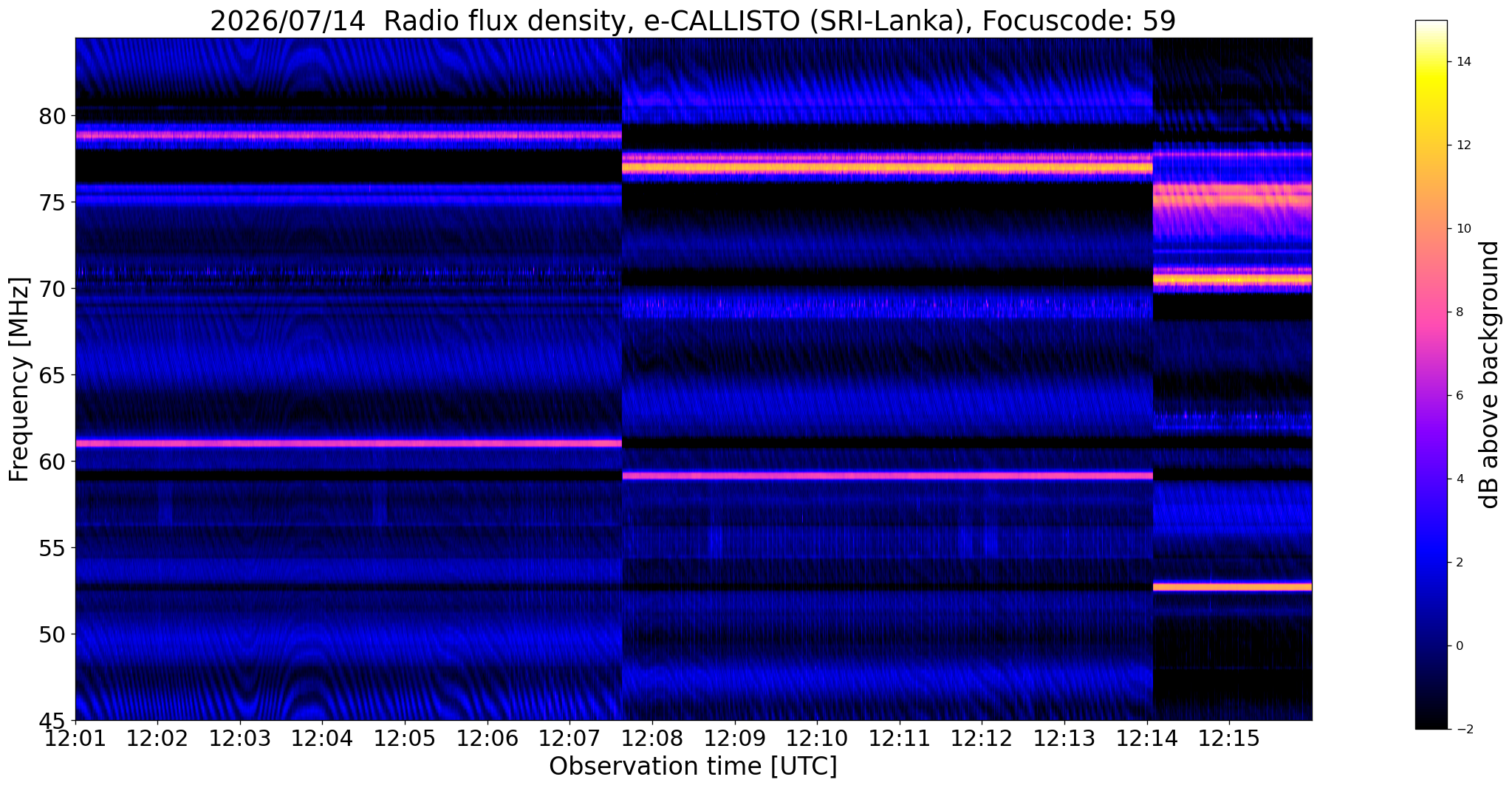
Task: Click the 12:08 time tick label
Action: click(651, 739)
